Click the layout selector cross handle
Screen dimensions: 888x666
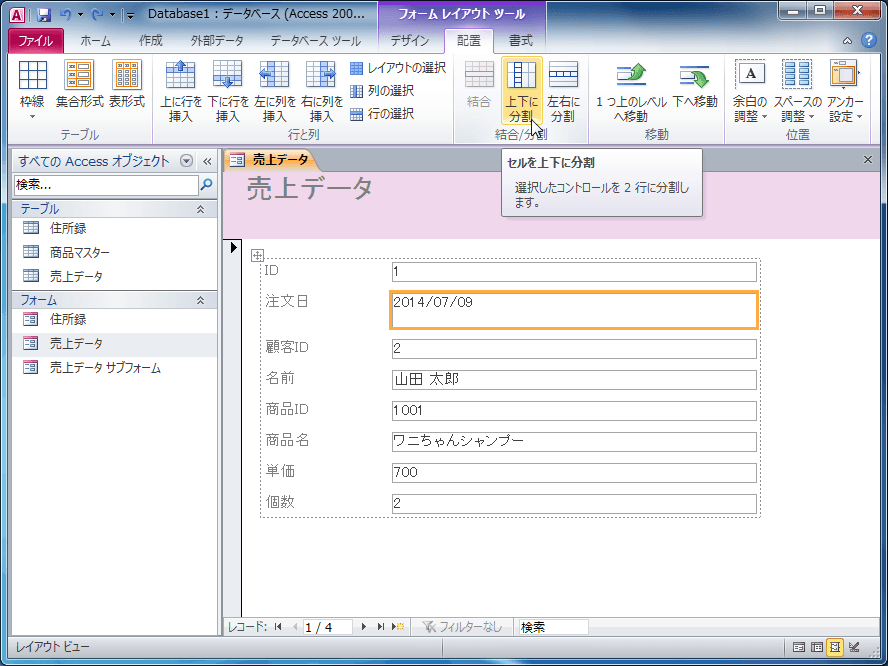click(257, 255)
